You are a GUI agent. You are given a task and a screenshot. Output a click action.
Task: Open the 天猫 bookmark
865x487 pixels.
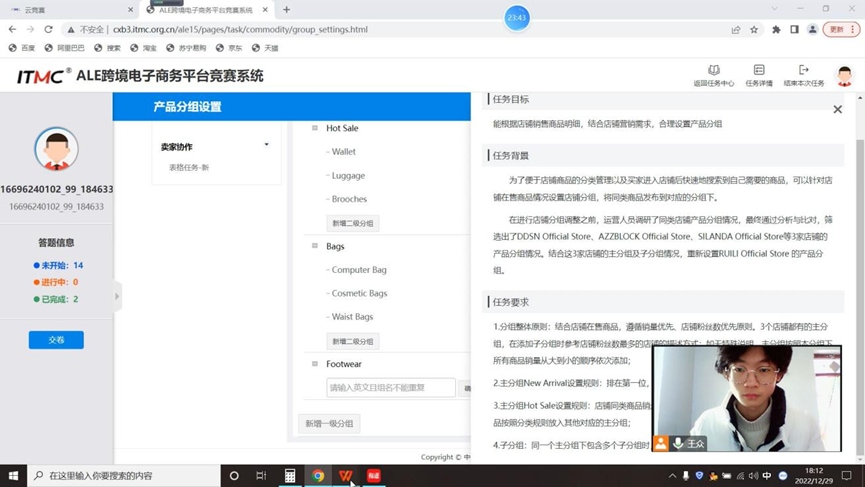(x=265, y=48)
